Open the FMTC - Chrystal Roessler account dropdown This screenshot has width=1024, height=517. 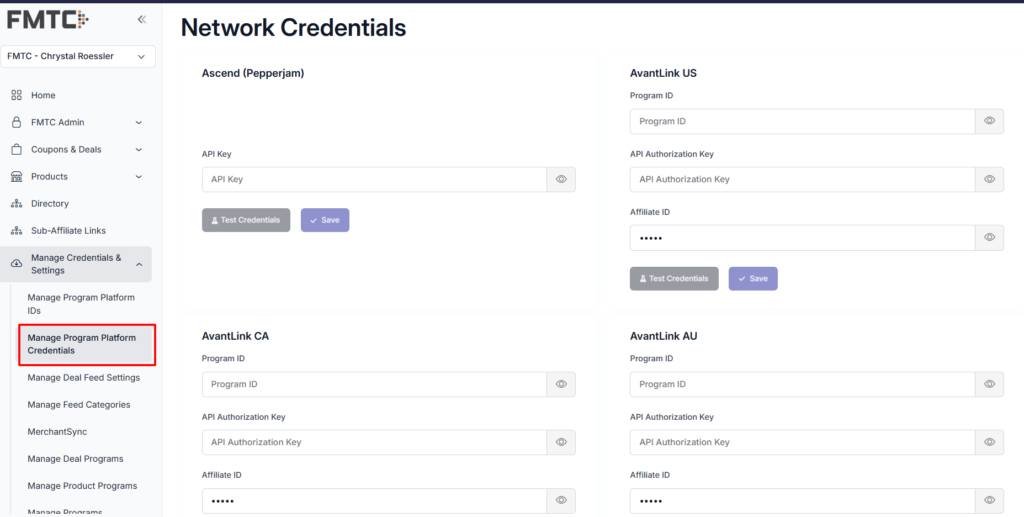[80, 56]
